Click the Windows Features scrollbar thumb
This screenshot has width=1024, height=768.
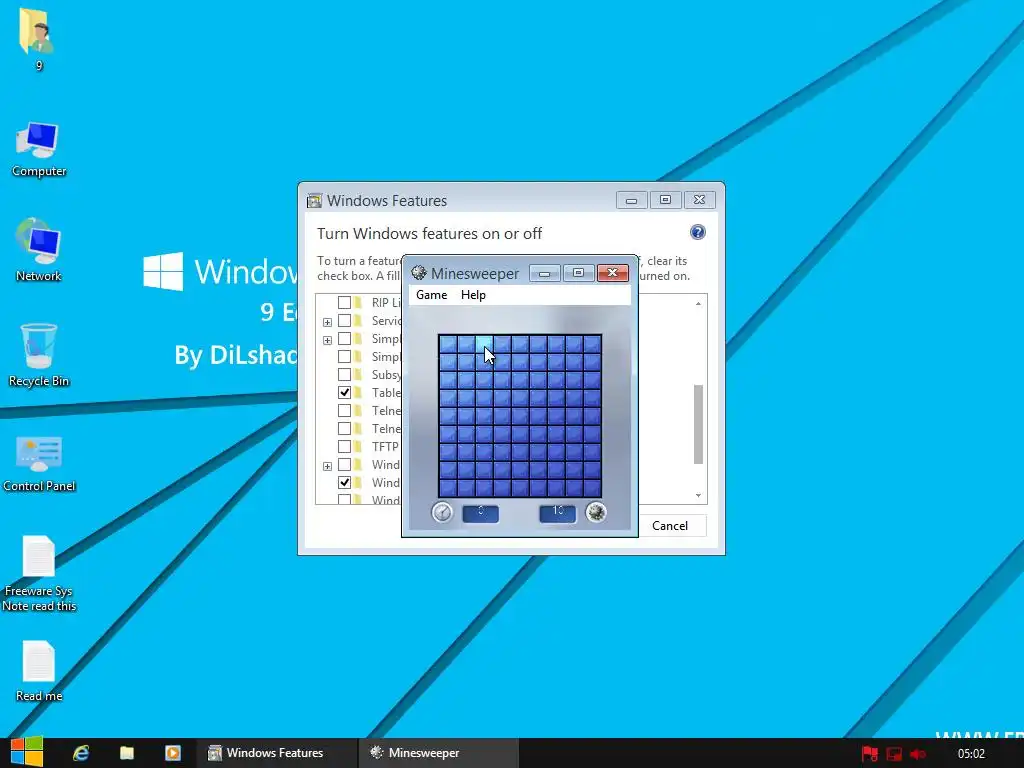pyautogui.click(x=698, y=424)
